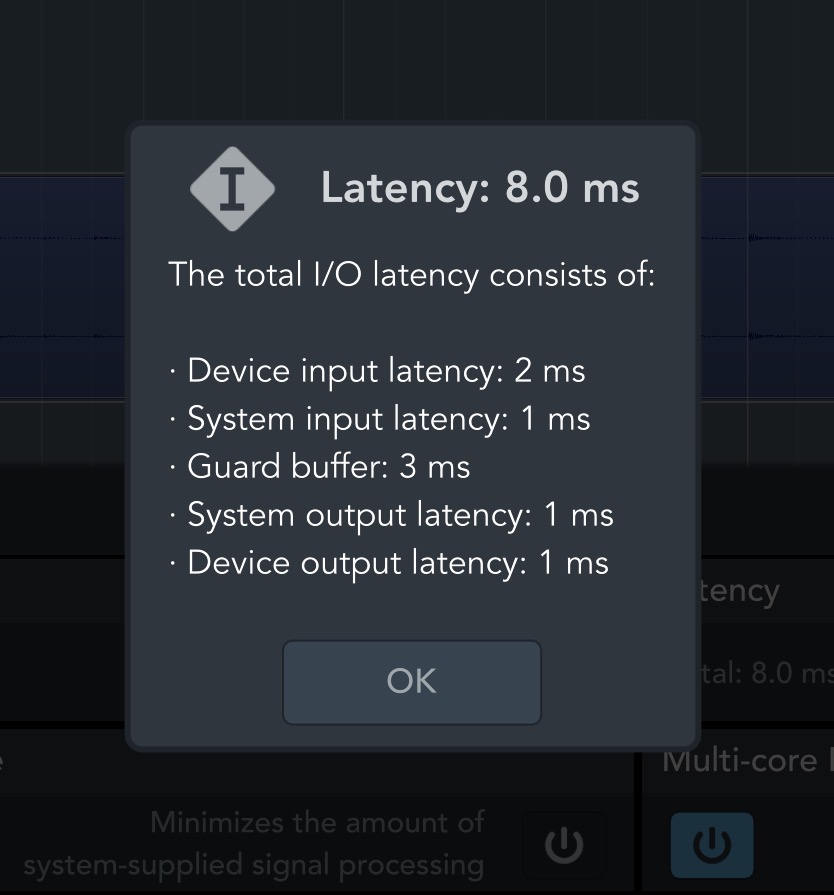
Task: Click the "Device output latency: 1 ms" line
Action: point(397,563)
